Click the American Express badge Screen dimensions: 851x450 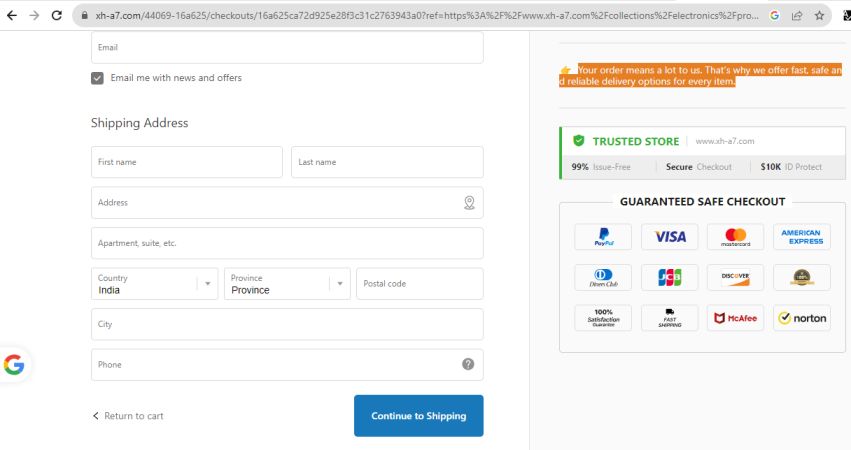coord(801,237)
